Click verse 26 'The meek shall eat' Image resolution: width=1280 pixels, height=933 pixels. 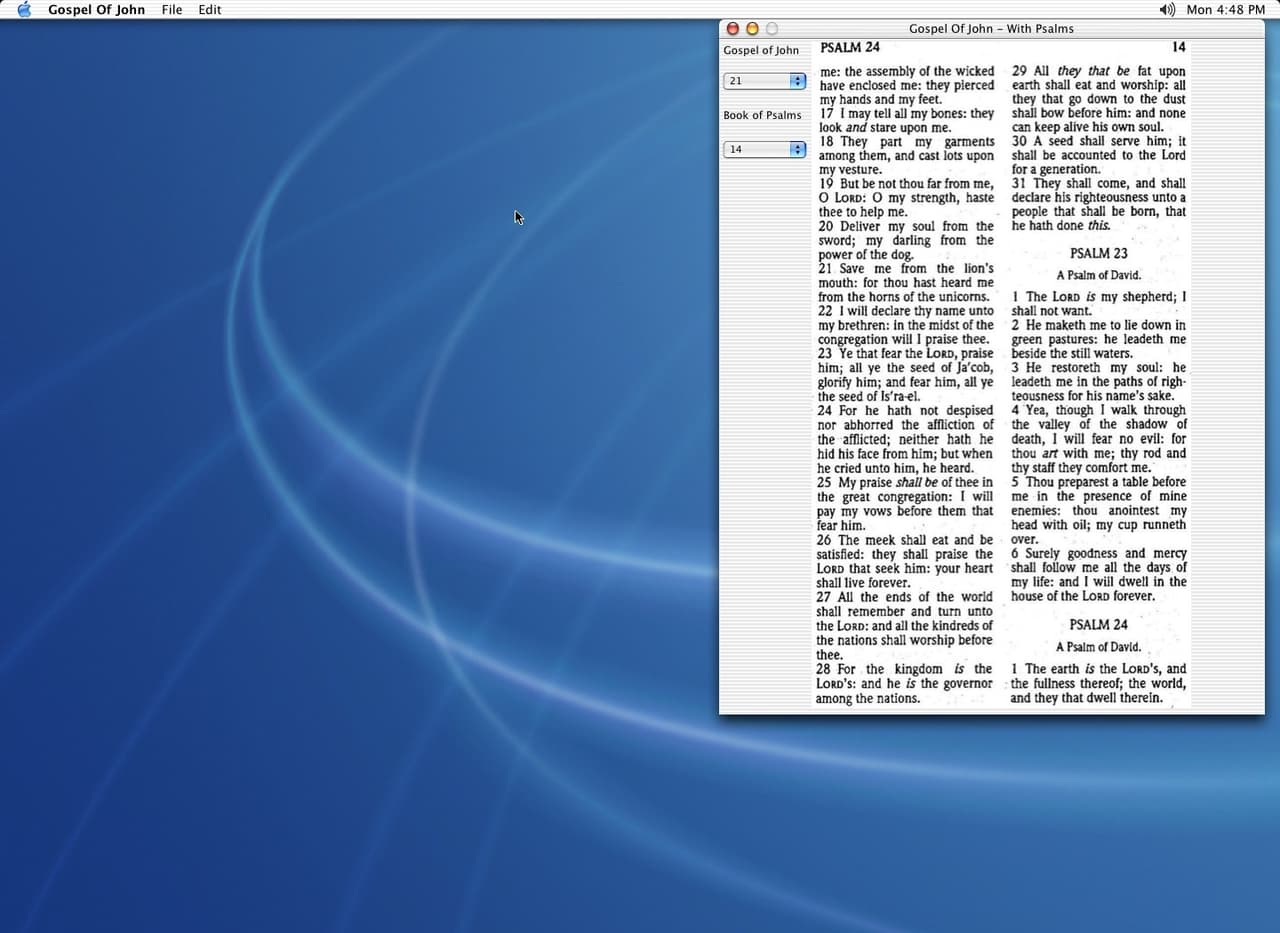click(905, 561)
